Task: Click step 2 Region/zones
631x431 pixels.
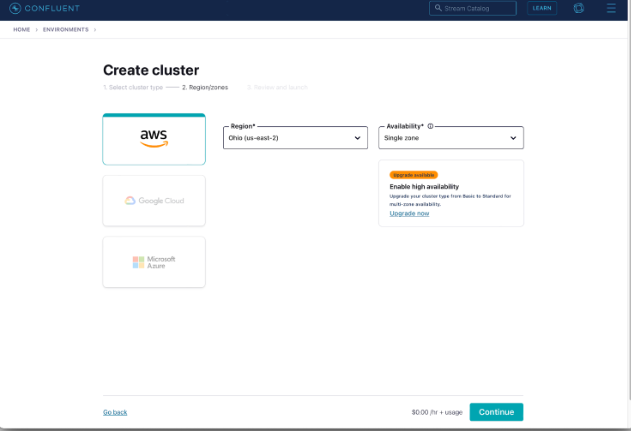Action: click(205, 87)
